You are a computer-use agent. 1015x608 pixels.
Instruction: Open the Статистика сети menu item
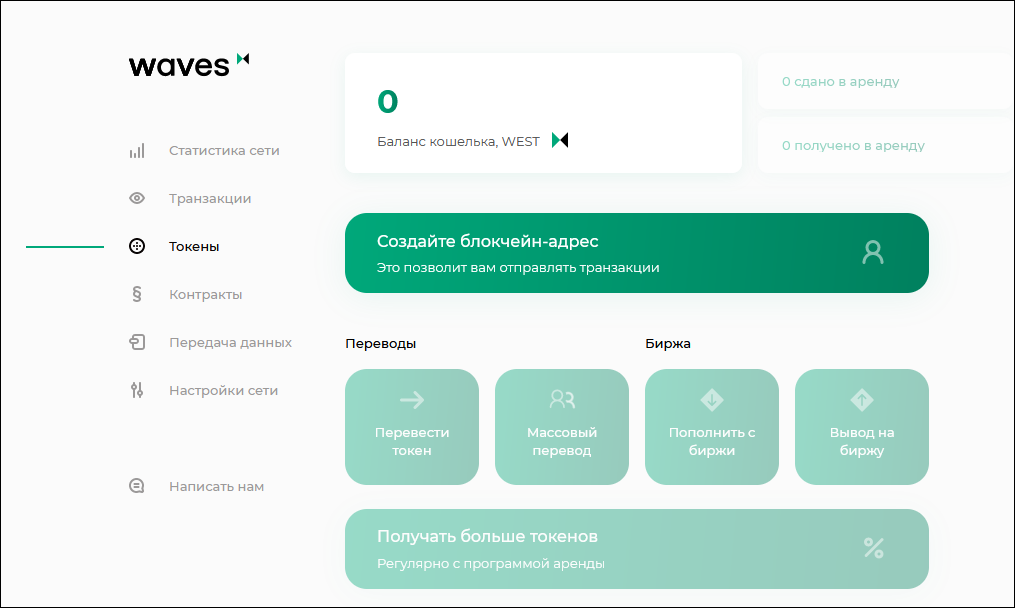[x=224, y=151]
